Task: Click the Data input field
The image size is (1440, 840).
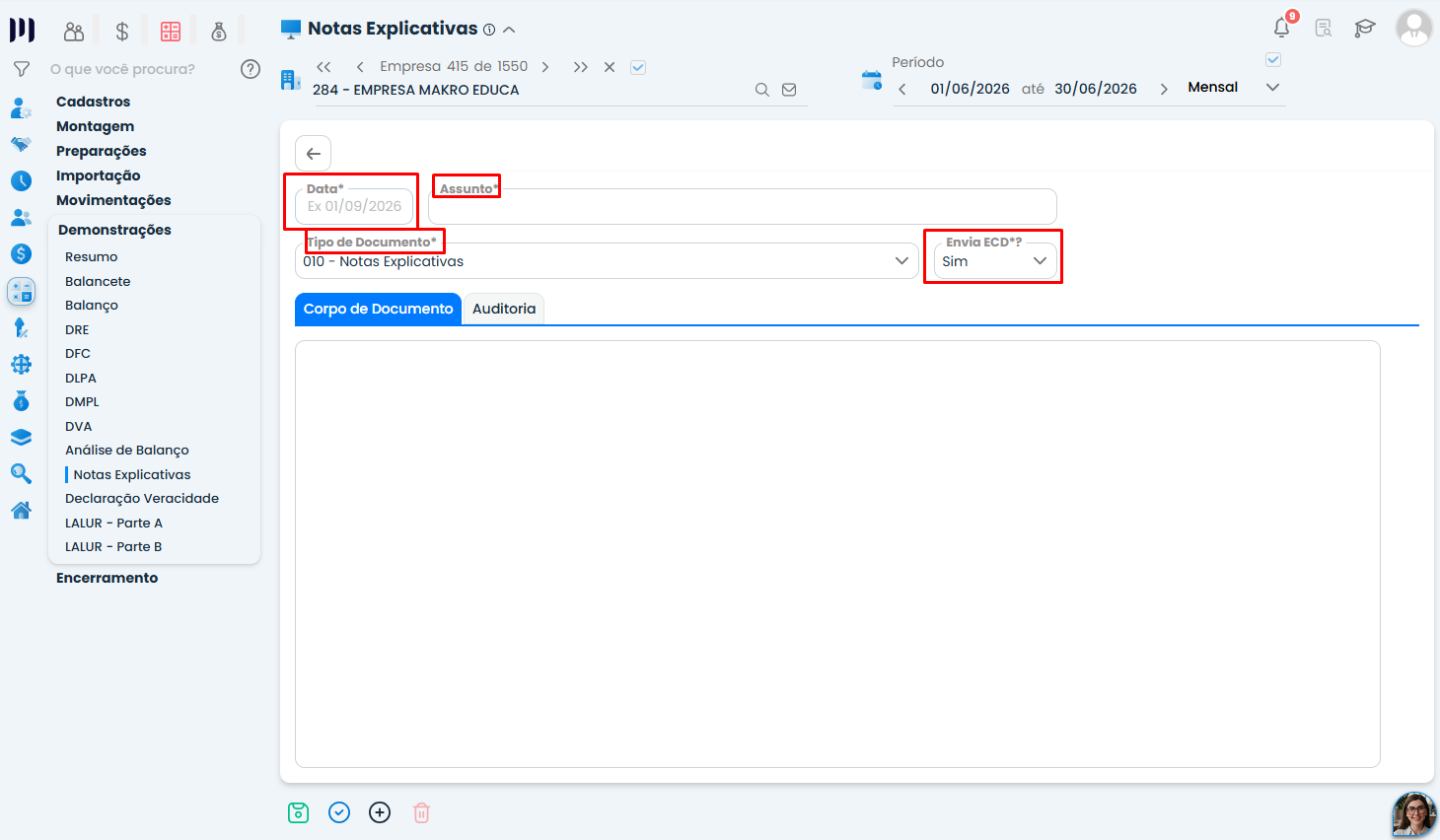Action: pos(354,206)
